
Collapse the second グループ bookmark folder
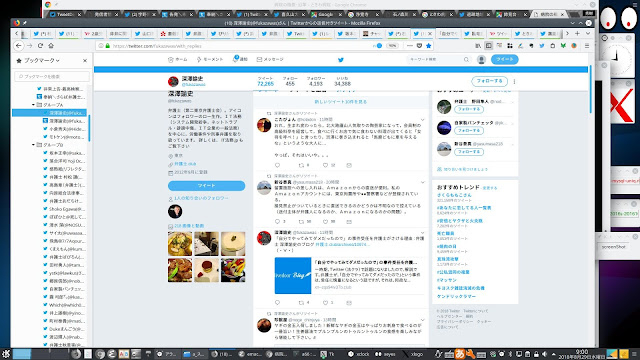pyautogui.click(x=33, y=145)
